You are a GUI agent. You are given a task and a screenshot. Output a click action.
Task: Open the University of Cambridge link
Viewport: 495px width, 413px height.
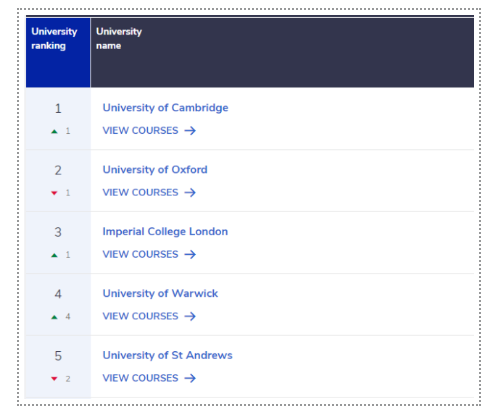coord(165,108)
